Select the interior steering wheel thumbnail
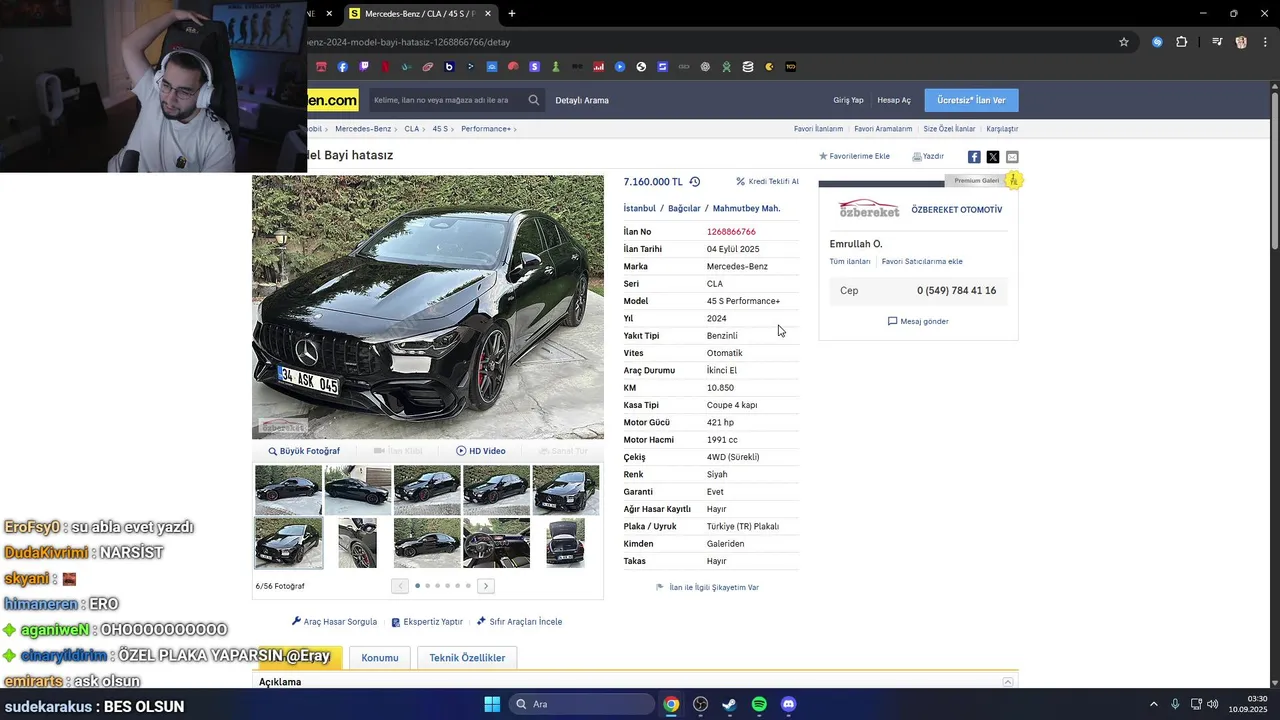Image resolution: width=1280 pixels, height=720 pixels. pos(496,543)
